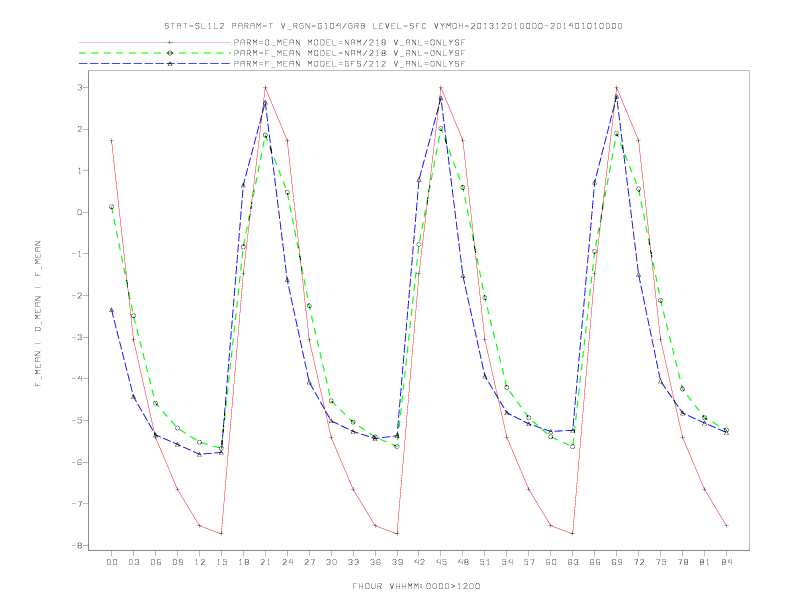792x612 pixels.
Task: Click y-axis tick label 3
Action: 80,88
